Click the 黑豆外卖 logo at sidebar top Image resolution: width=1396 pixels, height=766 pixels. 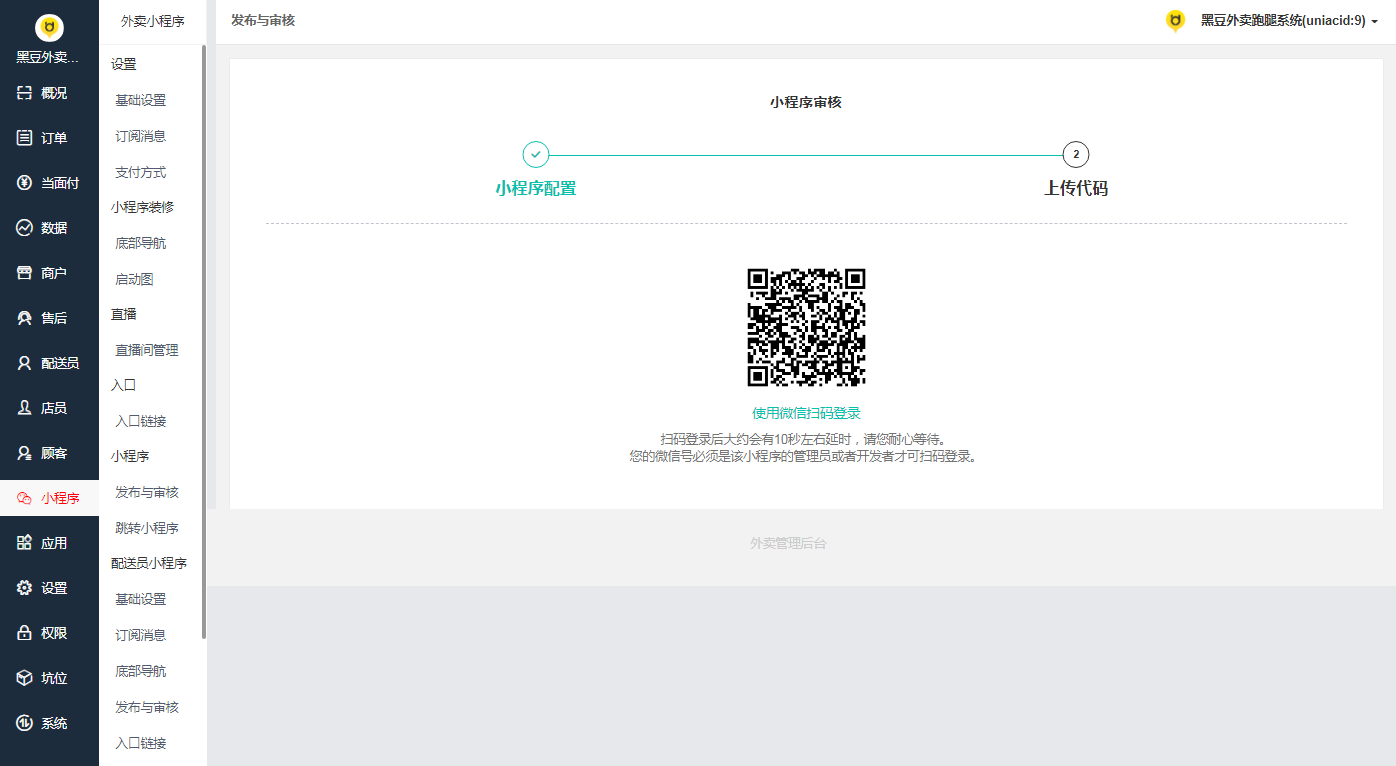point(49,27)
